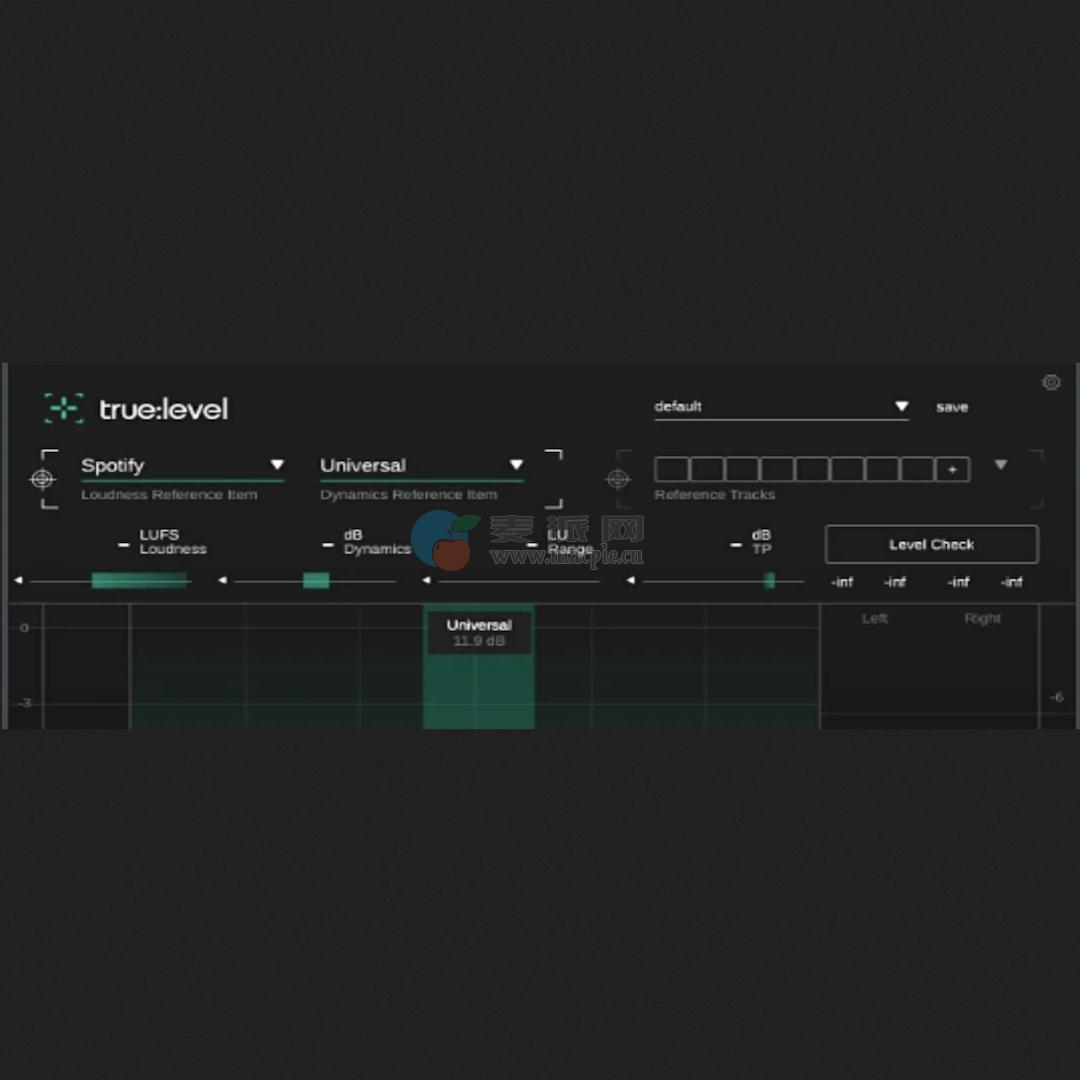Click the first -inf peak readout
This screenshot has height=1080, width=1080.
pos(843,582)
